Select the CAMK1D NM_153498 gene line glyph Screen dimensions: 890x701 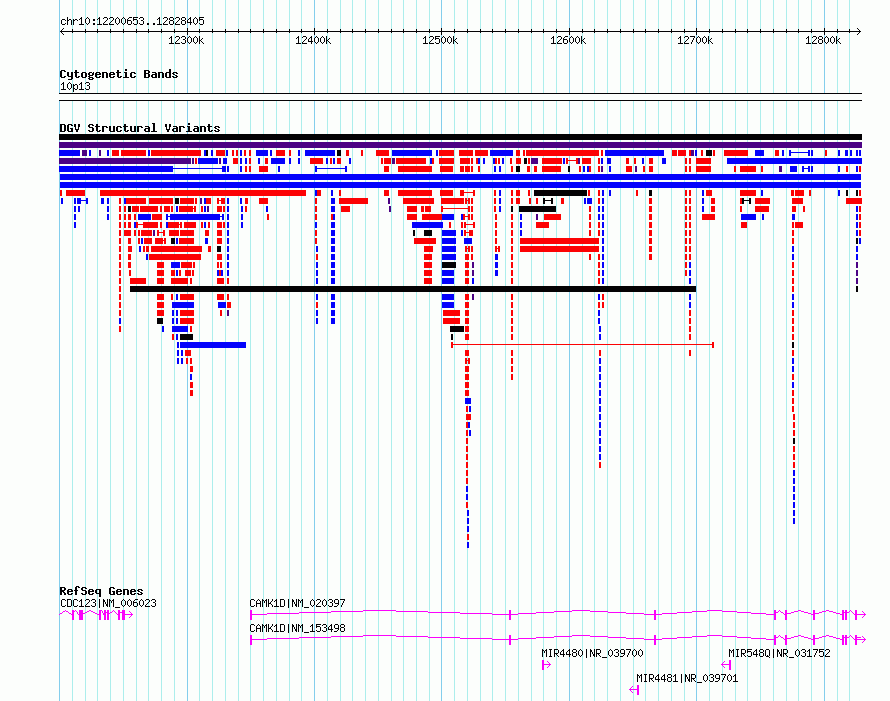pyautogui.click(x=558, y=640)
